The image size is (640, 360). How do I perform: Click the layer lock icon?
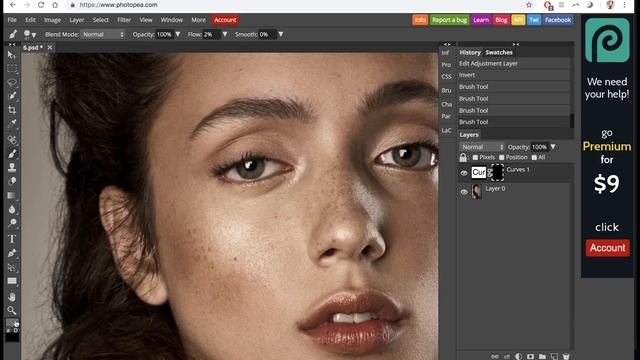point(463,158)
